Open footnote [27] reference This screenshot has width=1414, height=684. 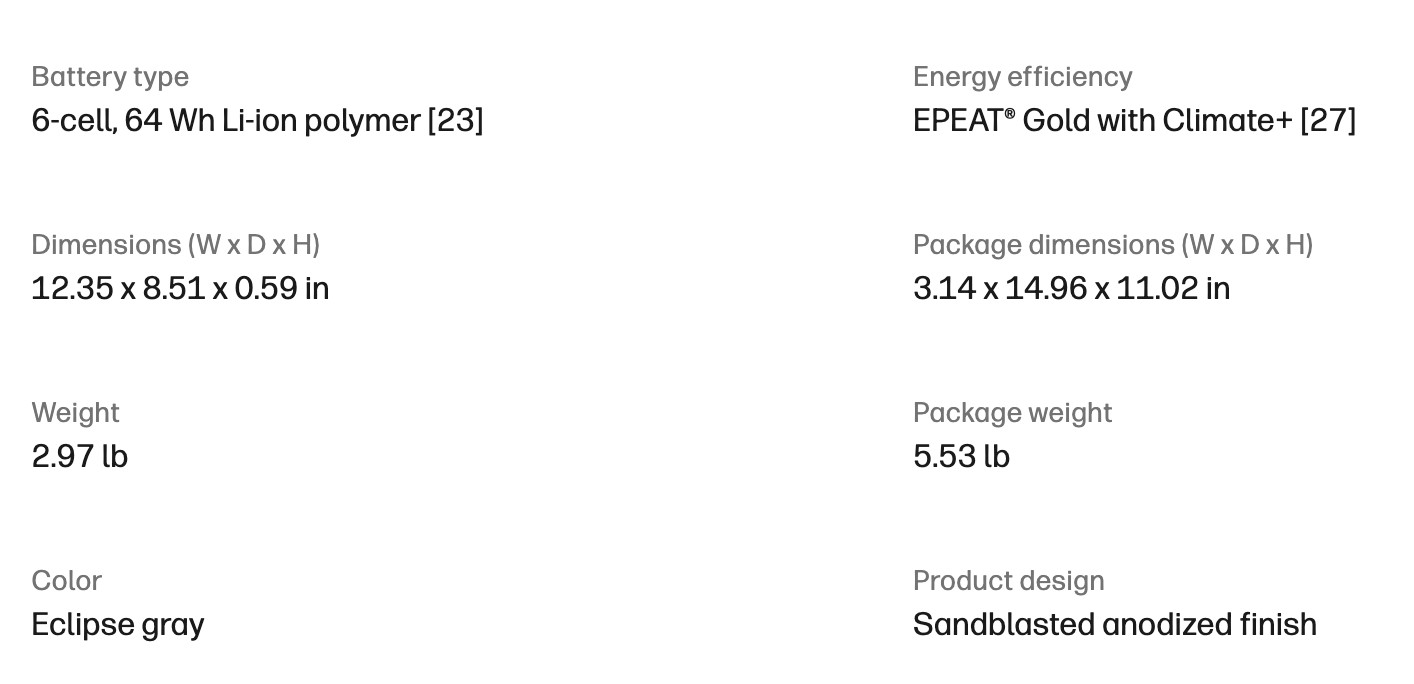[x=1328, y=121]
